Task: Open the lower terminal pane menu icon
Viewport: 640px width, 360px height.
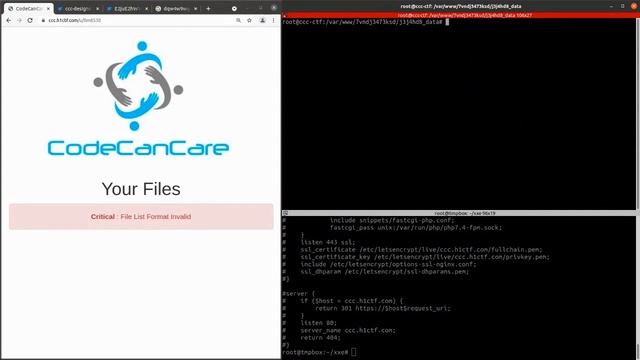Action: [x=285, y=213]
